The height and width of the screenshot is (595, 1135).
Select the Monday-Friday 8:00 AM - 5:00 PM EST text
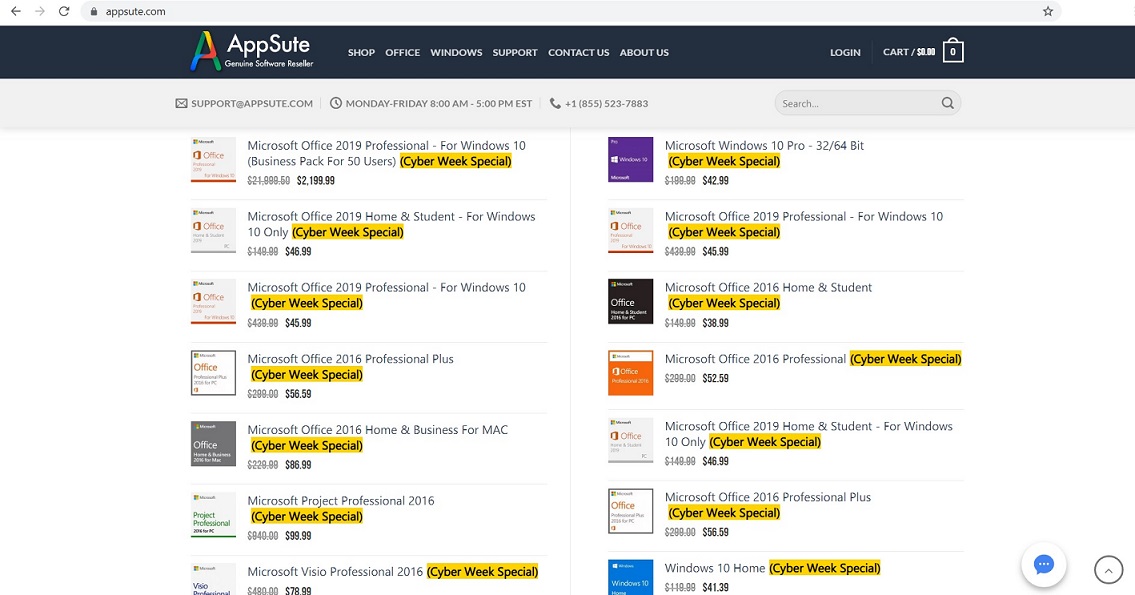point(439,104)
